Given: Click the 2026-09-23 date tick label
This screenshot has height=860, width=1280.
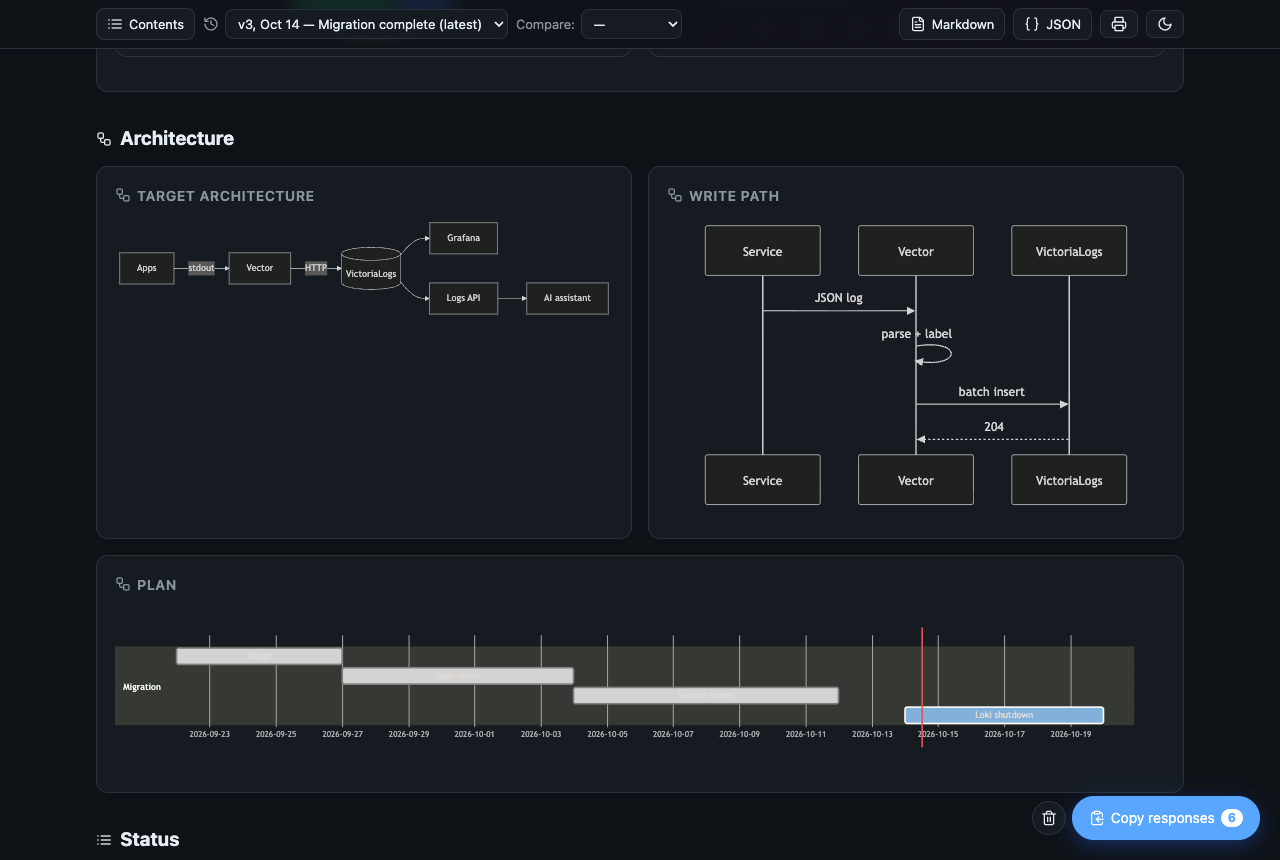Looking at the screenshot, I should click(209, 735).
